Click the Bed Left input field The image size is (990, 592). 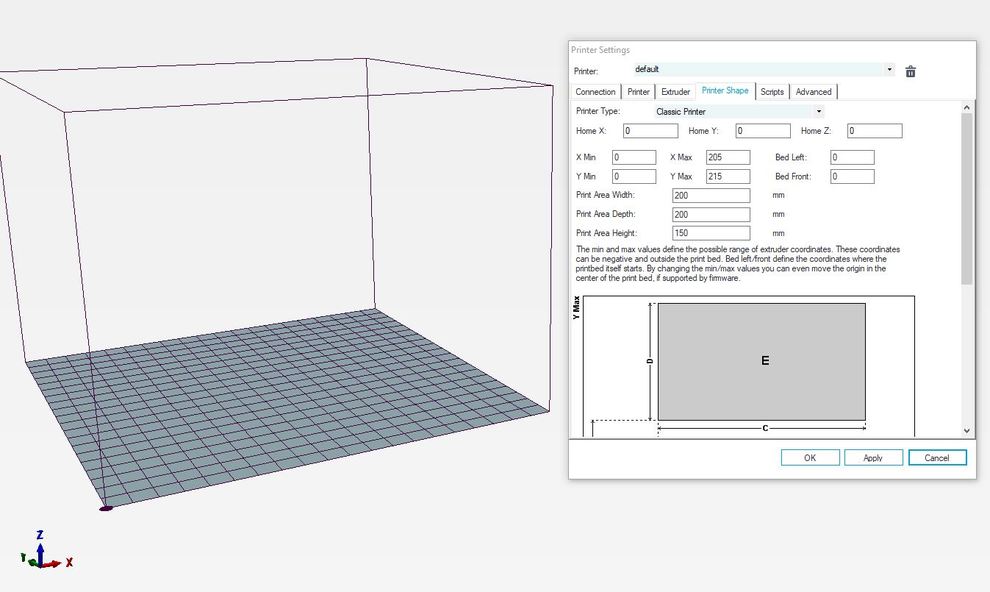851,158
